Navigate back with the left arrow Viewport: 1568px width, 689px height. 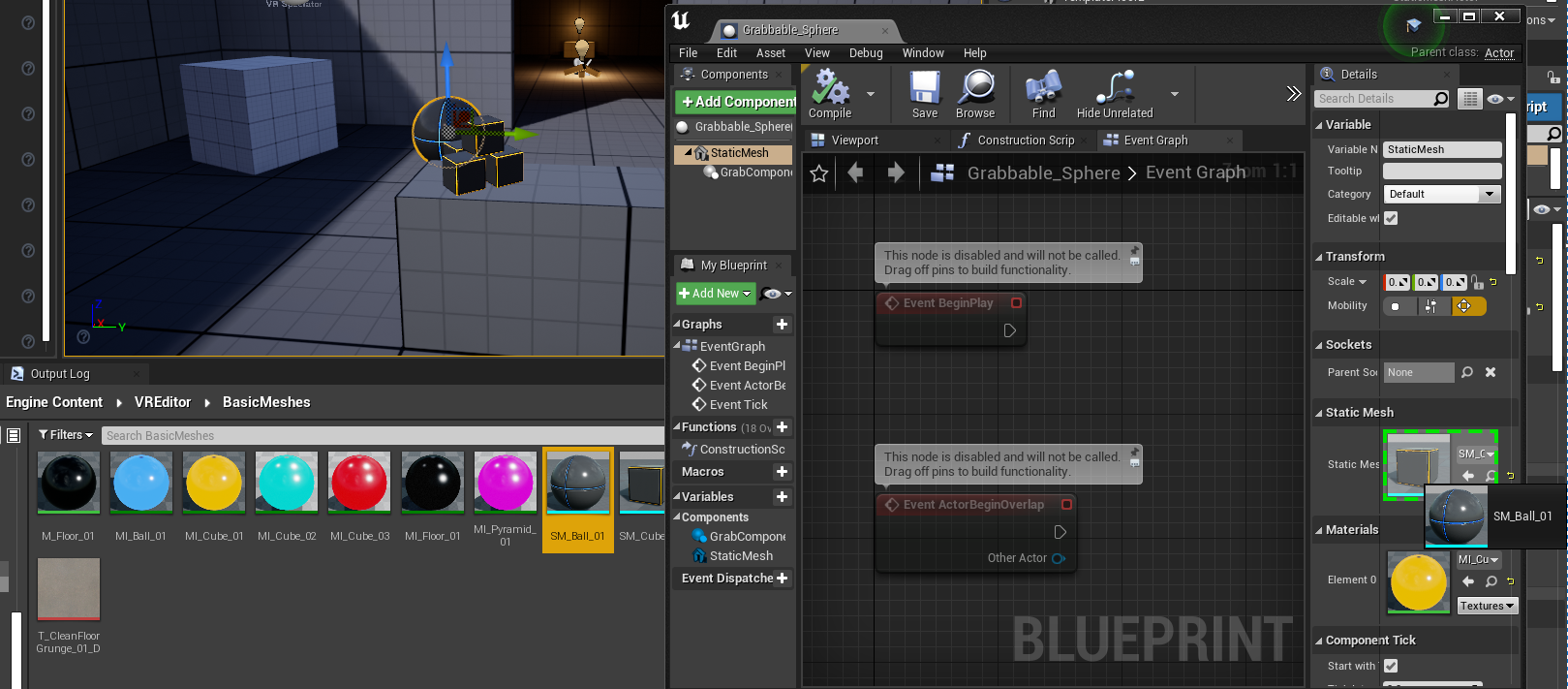(855, 172)
